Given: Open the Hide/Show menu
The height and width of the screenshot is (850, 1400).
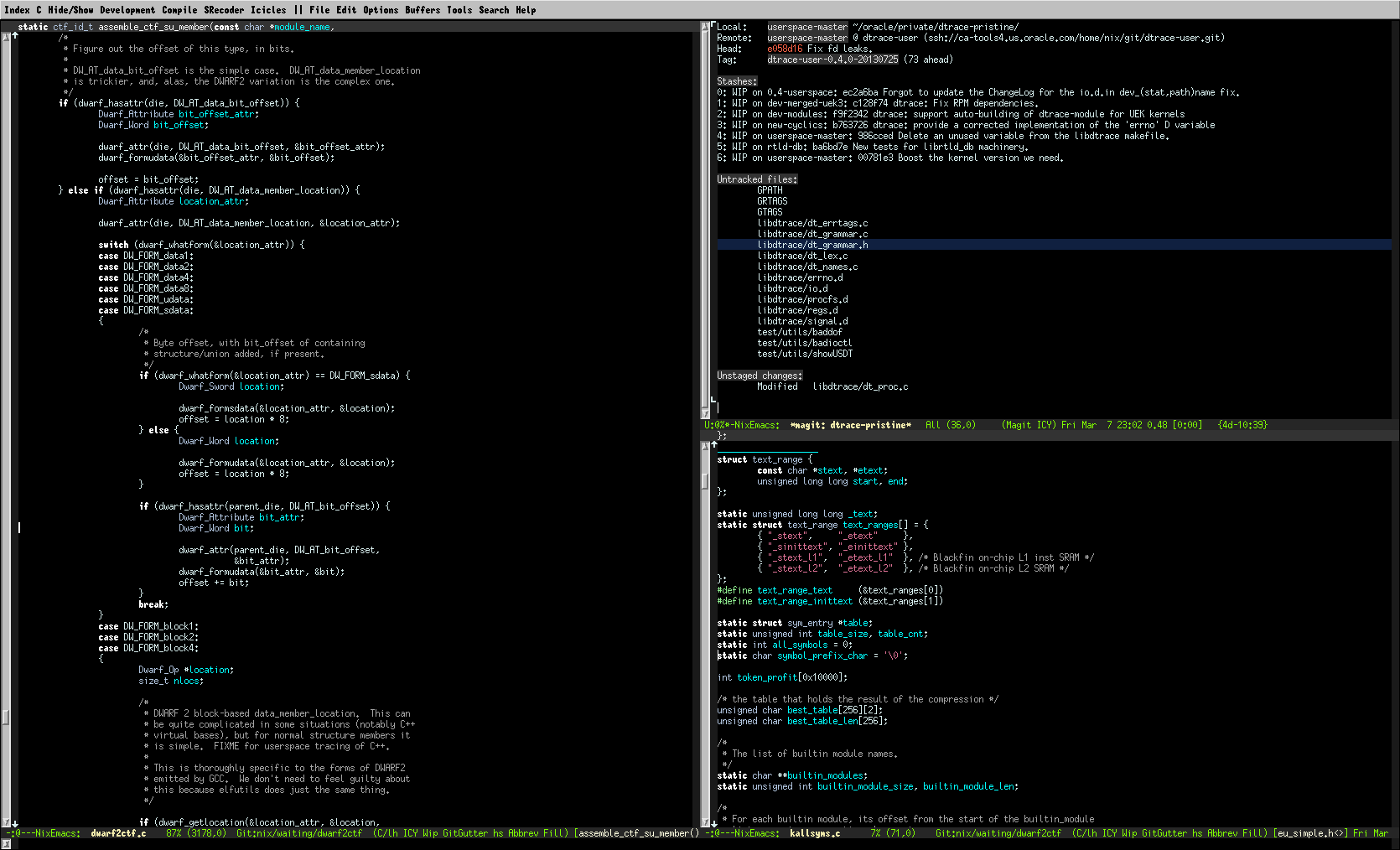Looking at the screenshot, I should click(x=70, y=10).
